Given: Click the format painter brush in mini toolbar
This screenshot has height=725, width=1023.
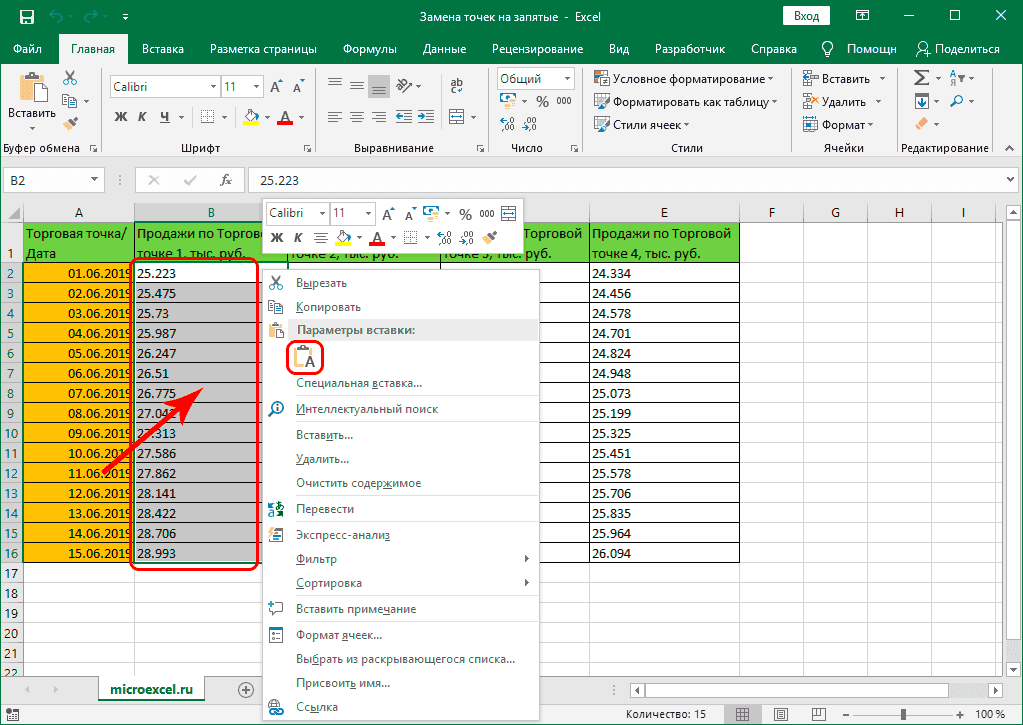Looking at the screenshot, I should 489,238.
